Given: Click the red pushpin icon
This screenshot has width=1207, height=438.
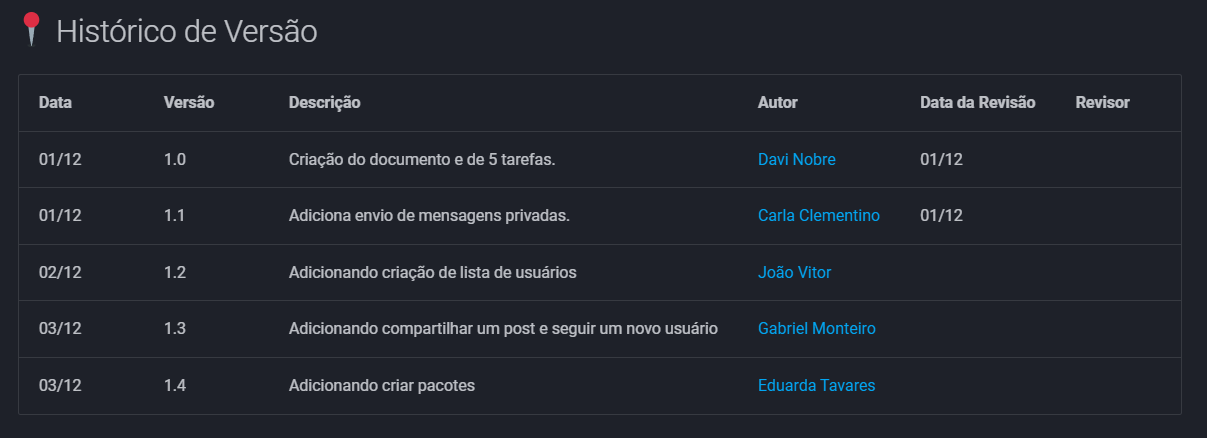Looking at the screenshot, I should point(32,29).
